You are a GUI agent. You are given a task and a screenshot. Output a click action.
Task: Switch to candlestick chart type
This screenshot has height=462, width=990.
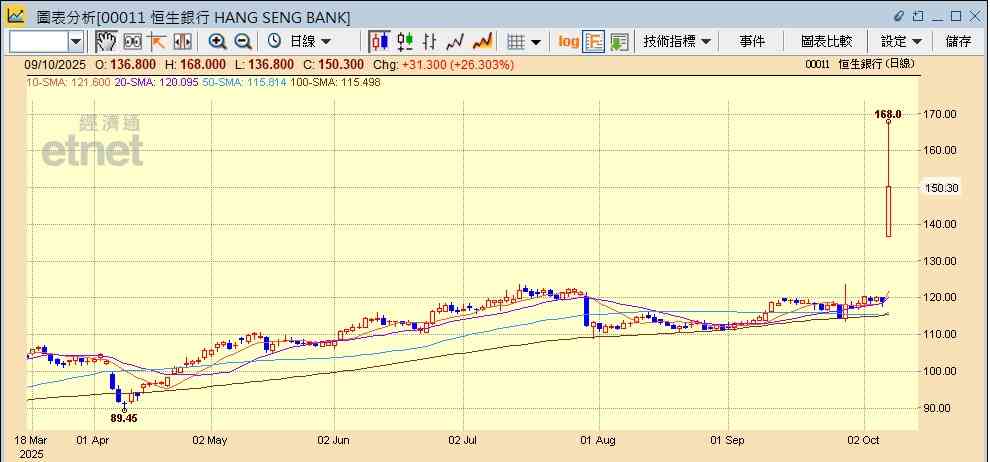pos(379,41)
